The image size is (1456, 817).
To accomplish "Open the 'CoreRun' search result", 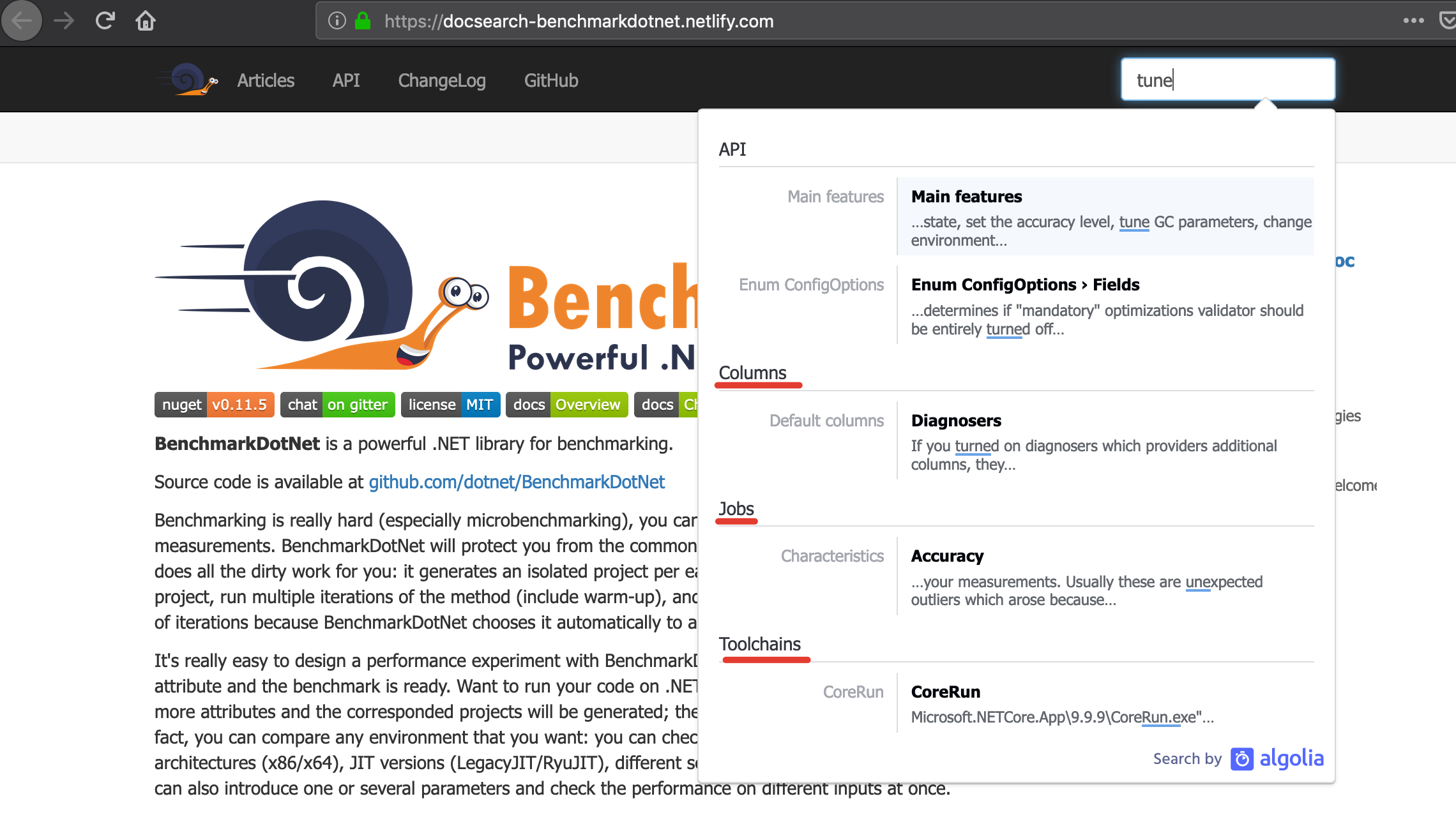I will (1105, 703).
